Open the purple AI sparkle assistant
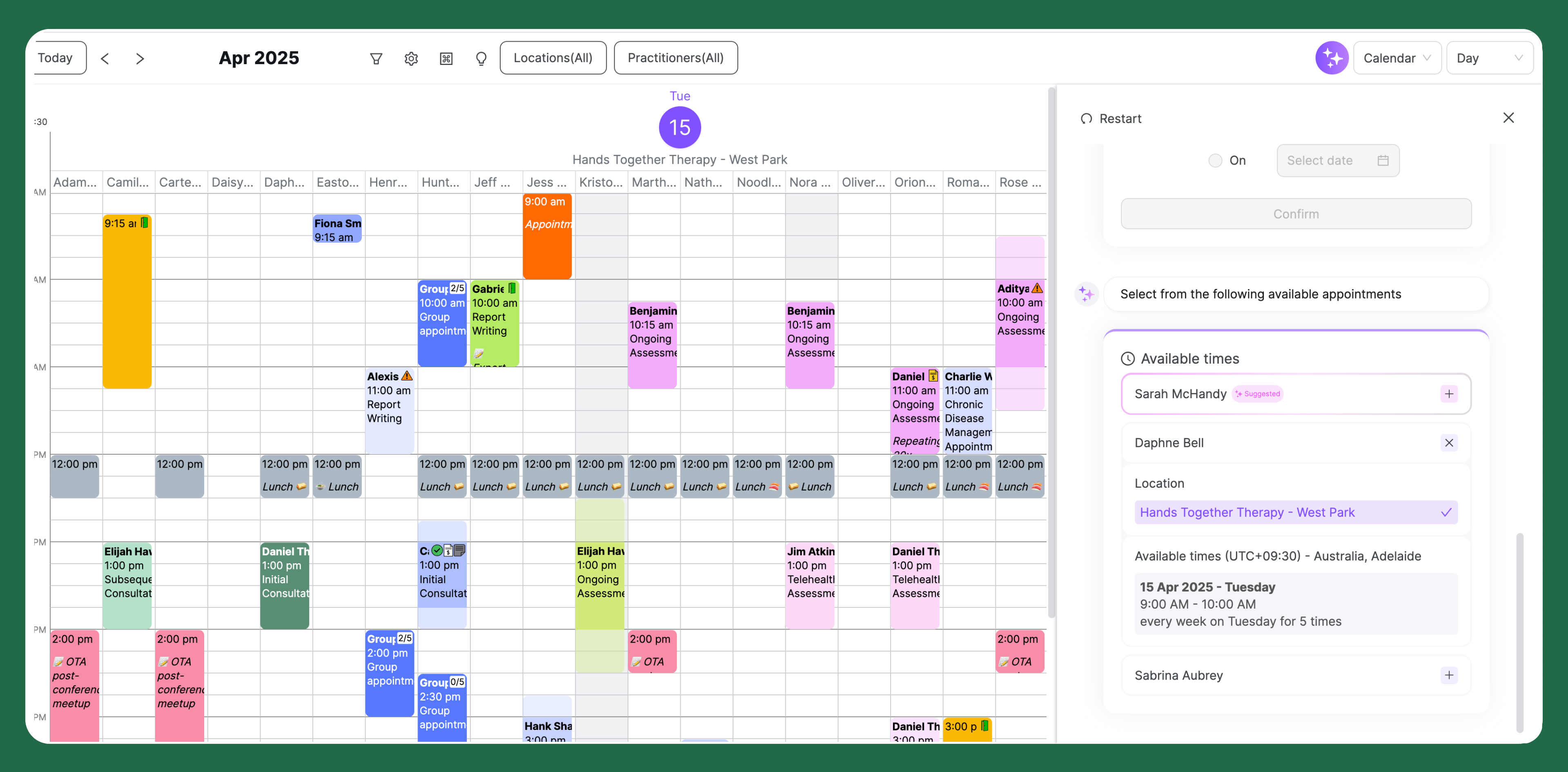This screenshot has height=772, width=1568. click(1332, 58)
